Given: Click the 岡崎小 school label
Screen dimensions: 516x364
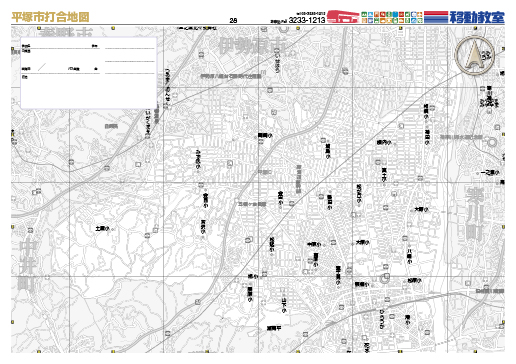Looking at the screenshot, I should tap(265, 136).
